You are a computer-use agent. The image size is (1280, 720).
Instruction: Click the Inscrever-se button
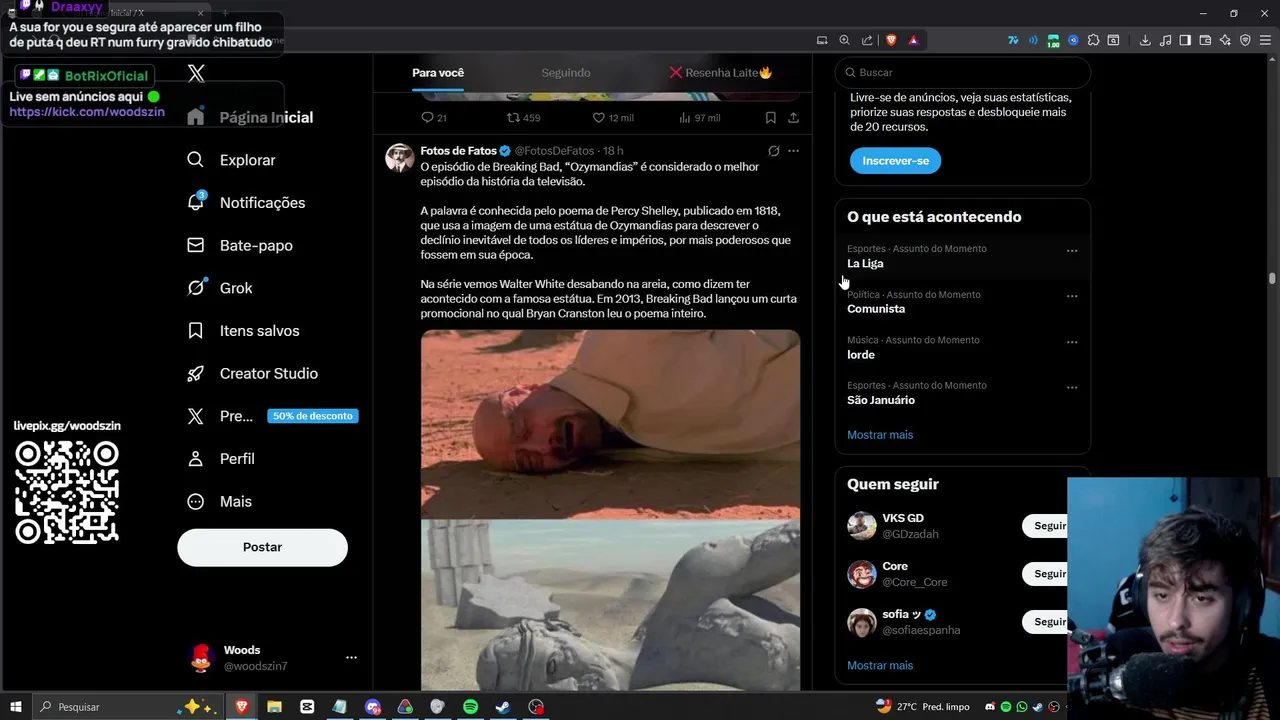(895, 160)
